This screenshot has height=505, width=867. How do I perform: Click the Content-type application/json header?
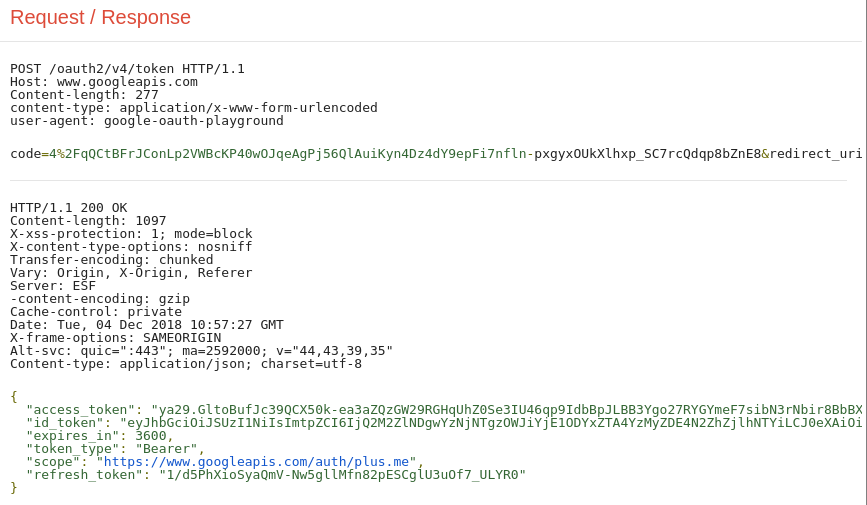pyautogui.click(x=186, y=364)
